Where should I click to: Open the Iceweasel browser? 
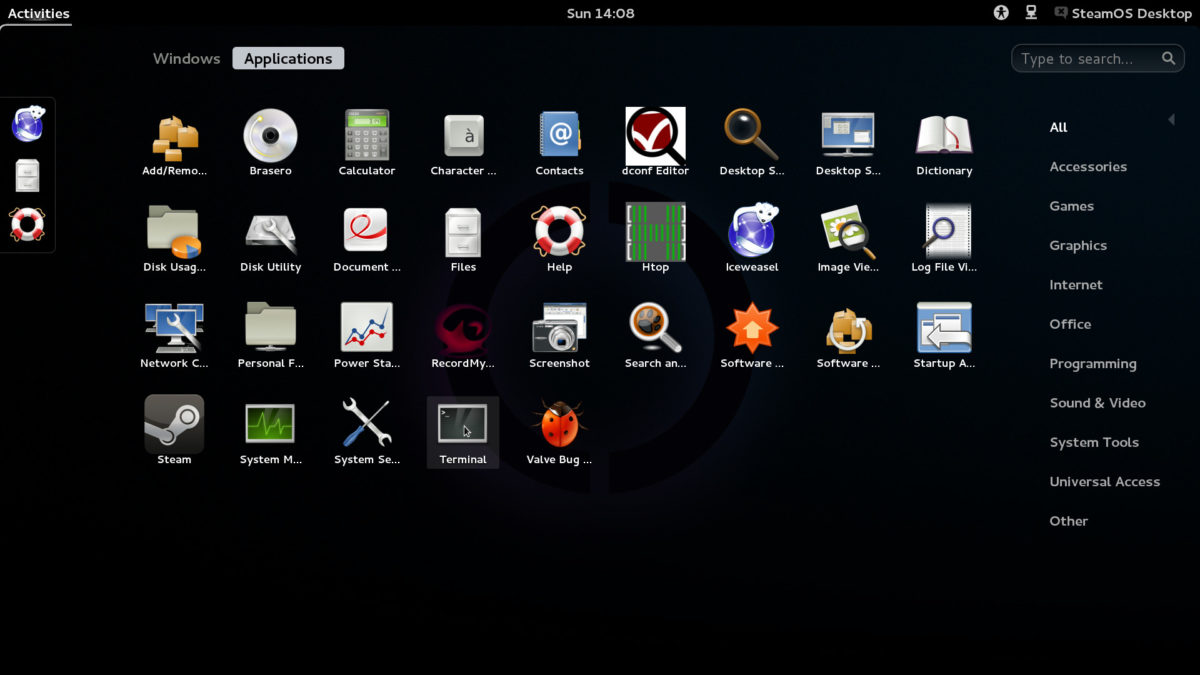[x=751, y=232]
